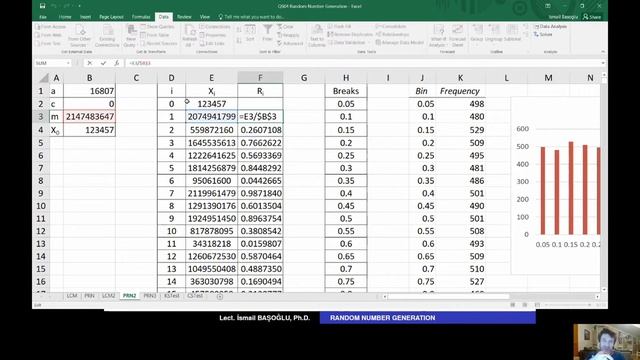Viewport: 640px width, 360px height.
Task: Click the Group outline icon
Action: click(476, 33)
